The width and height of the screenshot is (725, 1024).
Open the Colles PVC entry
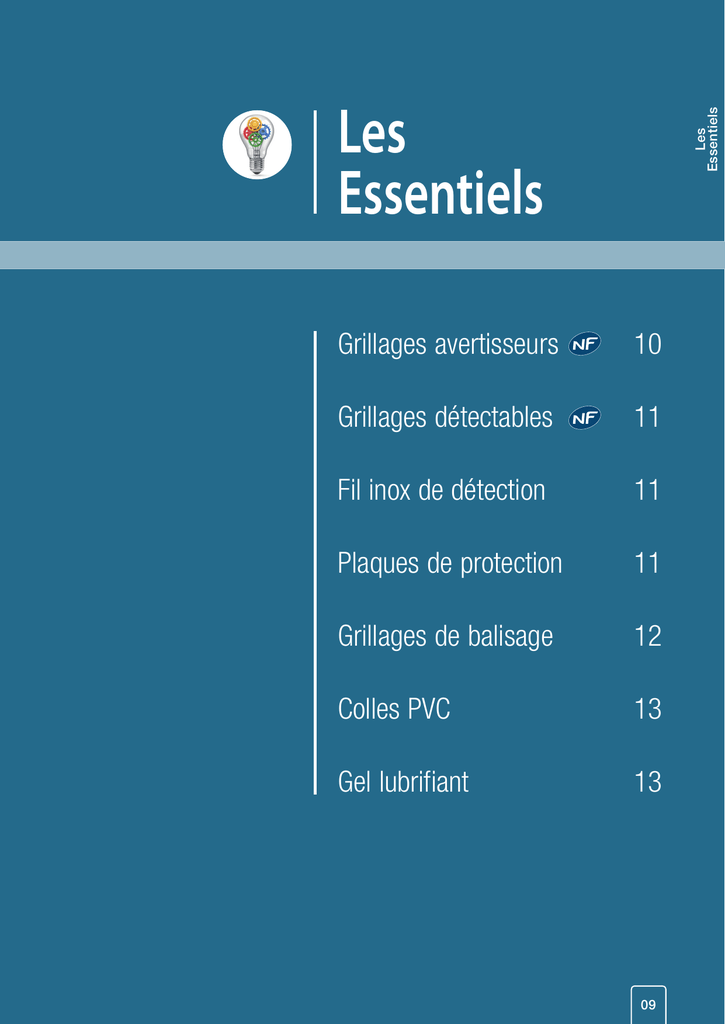click(x=394, y=710)
